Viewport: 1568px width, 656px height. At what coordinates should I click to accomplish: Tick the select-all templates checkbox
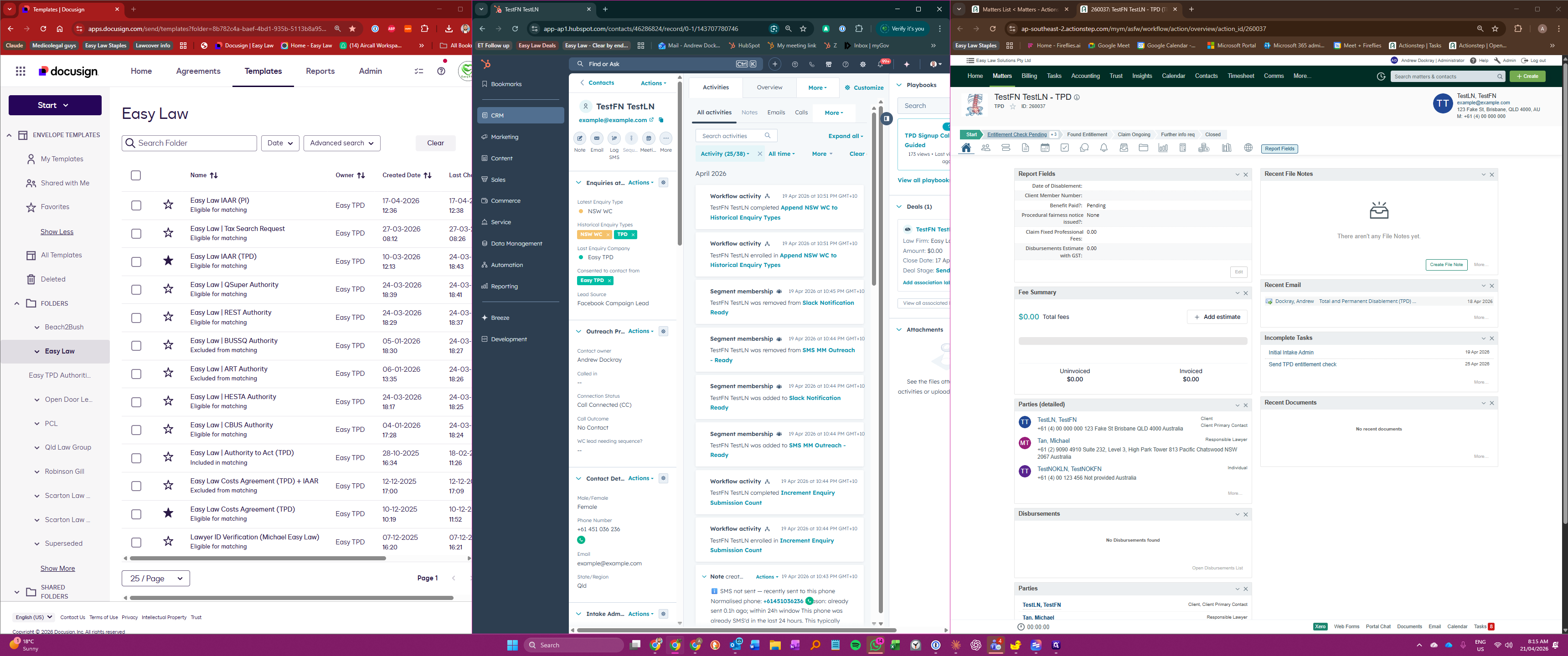[136, 175]
